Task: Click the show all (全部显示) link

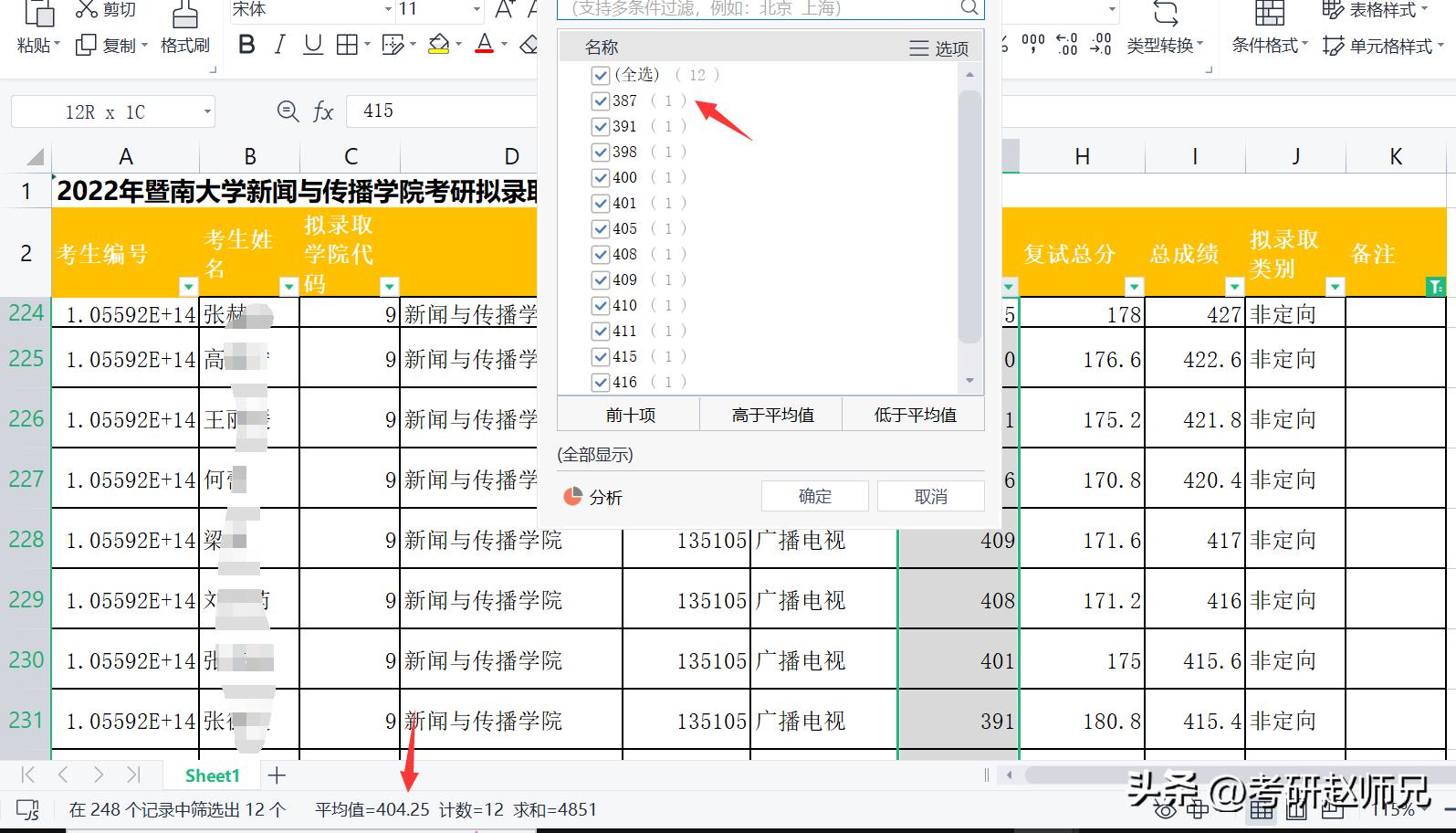Action: [595, 455]
